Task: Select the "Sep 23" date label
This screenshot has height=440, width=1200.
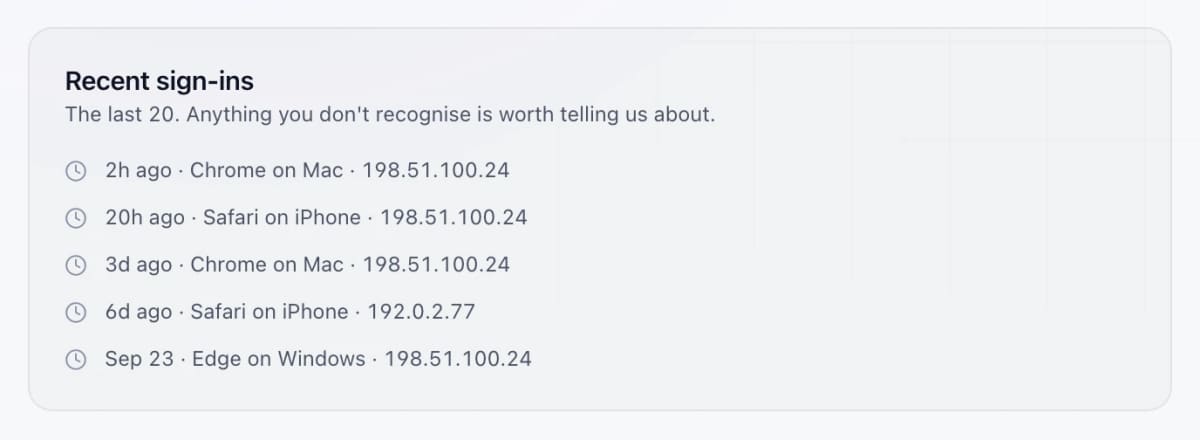Action: (139, 358)
